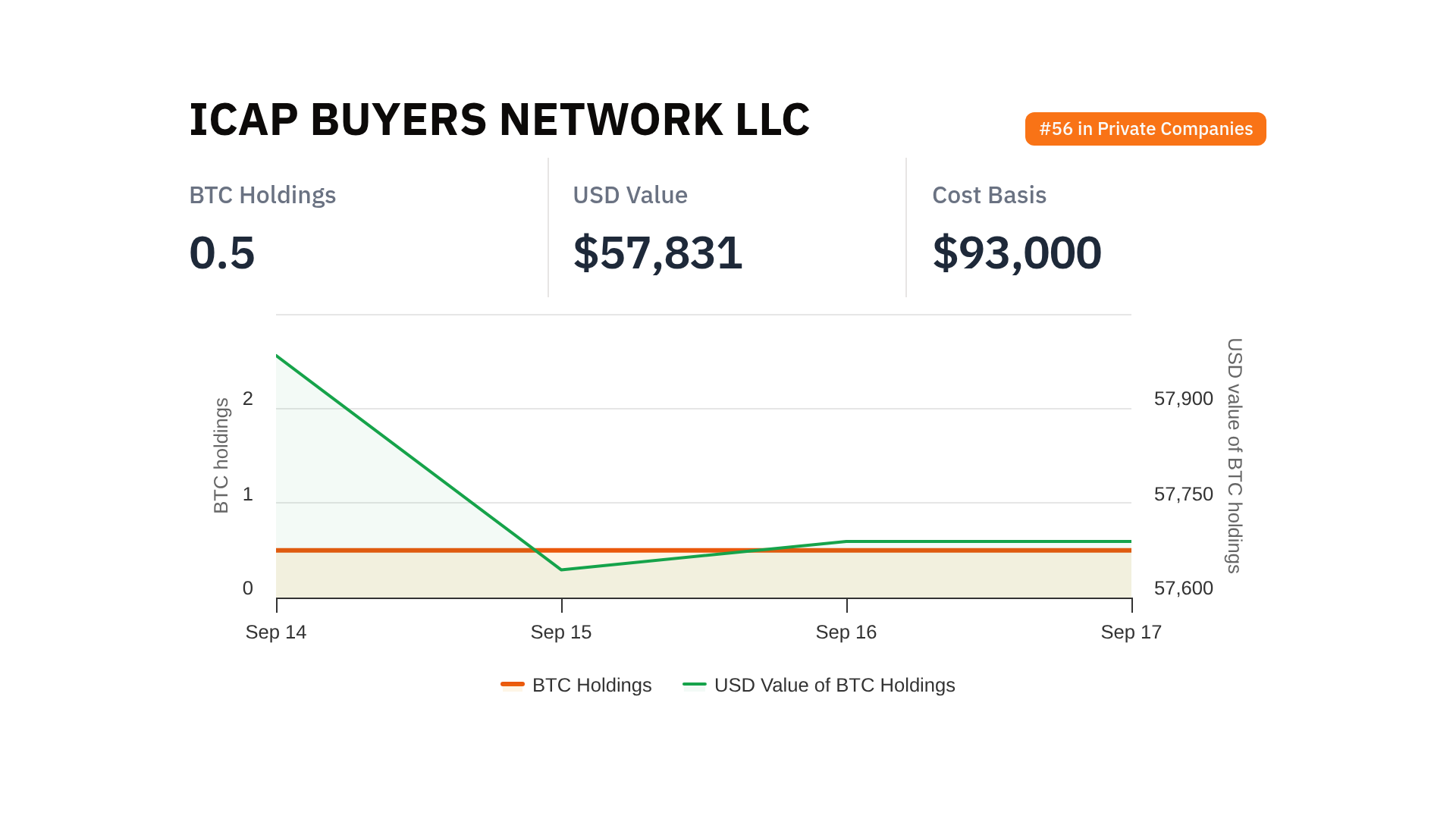Click the 57,900 right axis tick label

(x=1183, y=399)
